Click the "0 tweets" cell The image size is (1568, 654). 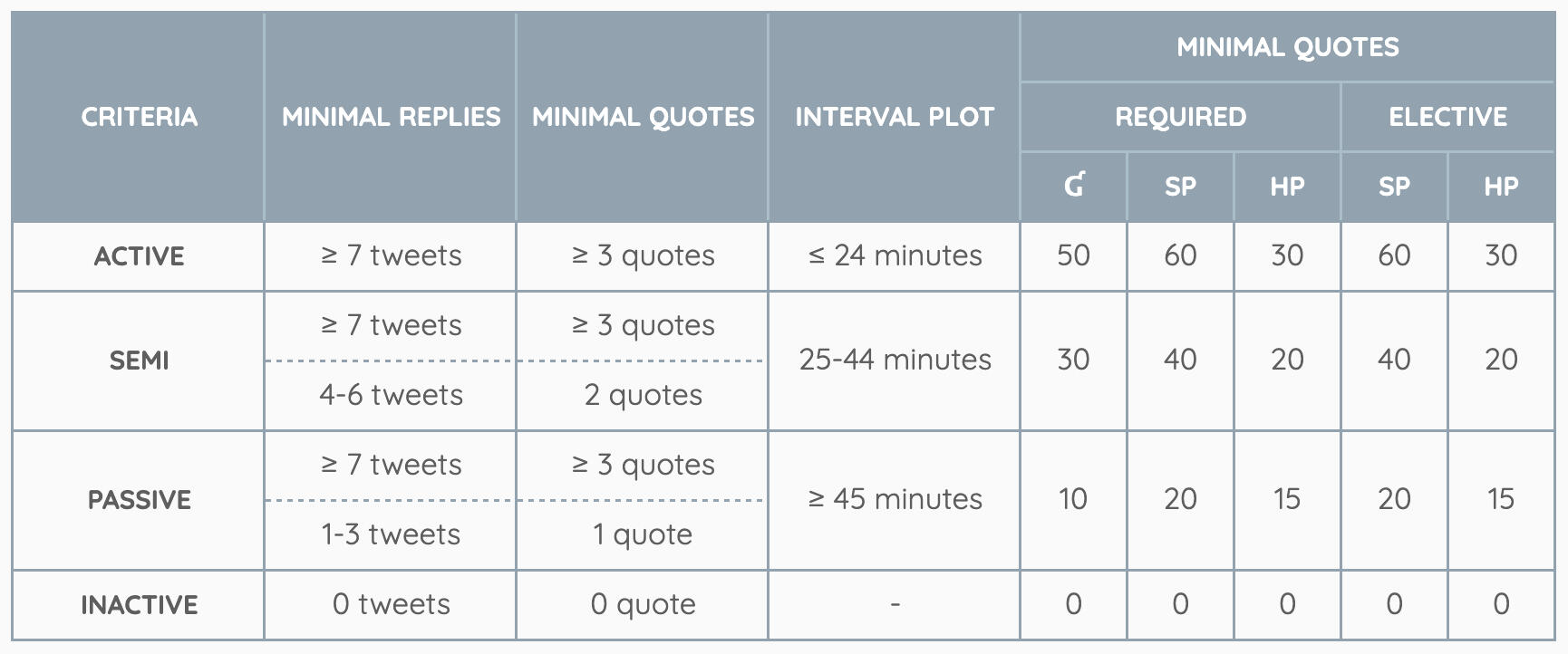coord(391,605)
